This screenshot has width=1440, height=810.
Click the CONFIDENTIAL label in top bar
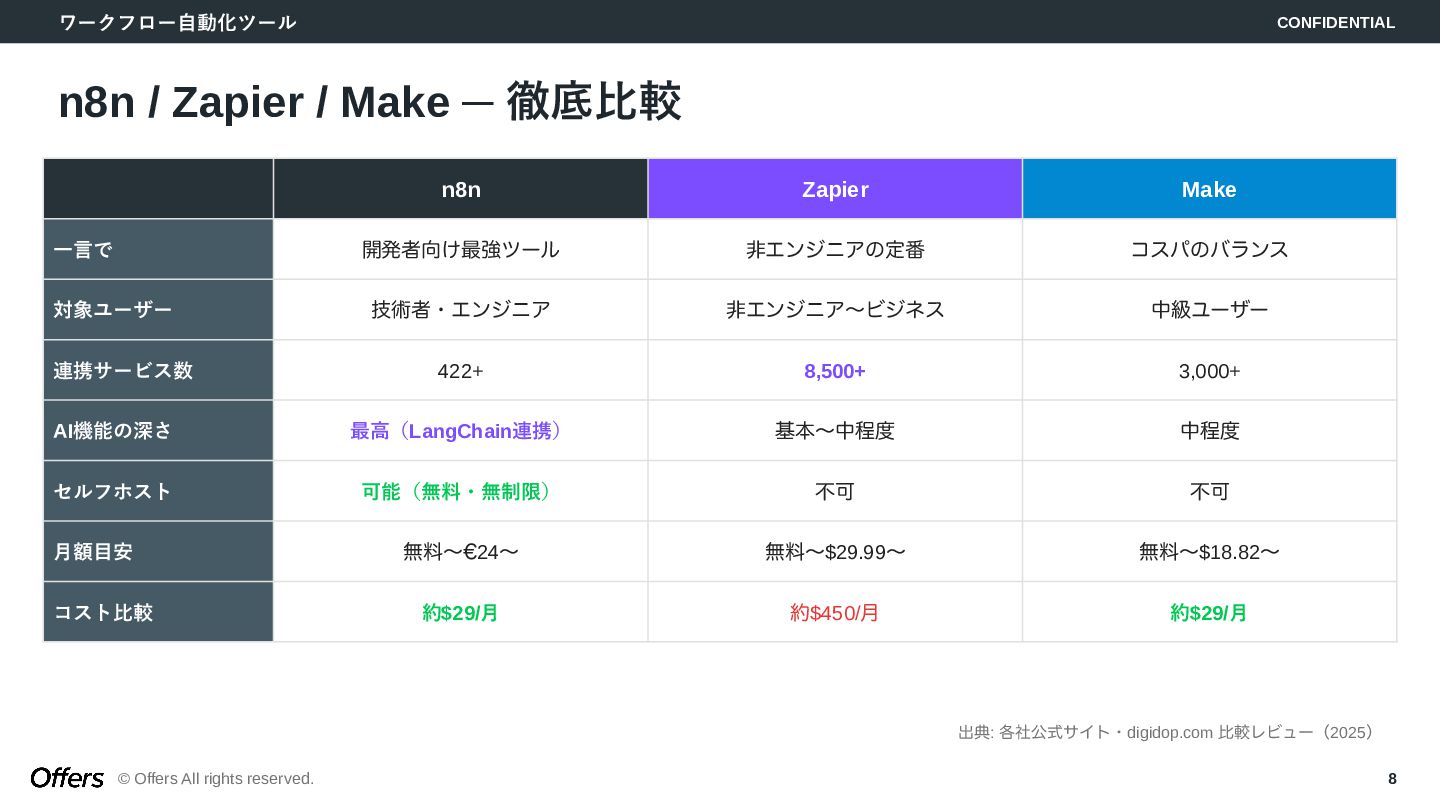[x=1335, y=22]
